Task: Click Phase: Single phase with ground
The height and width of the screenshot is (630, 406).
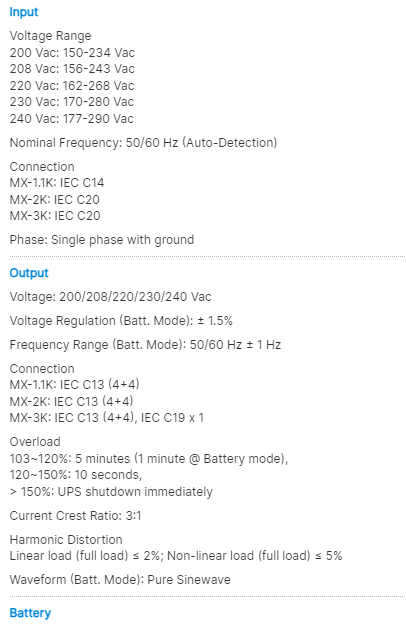Action: tap(102, 240)
